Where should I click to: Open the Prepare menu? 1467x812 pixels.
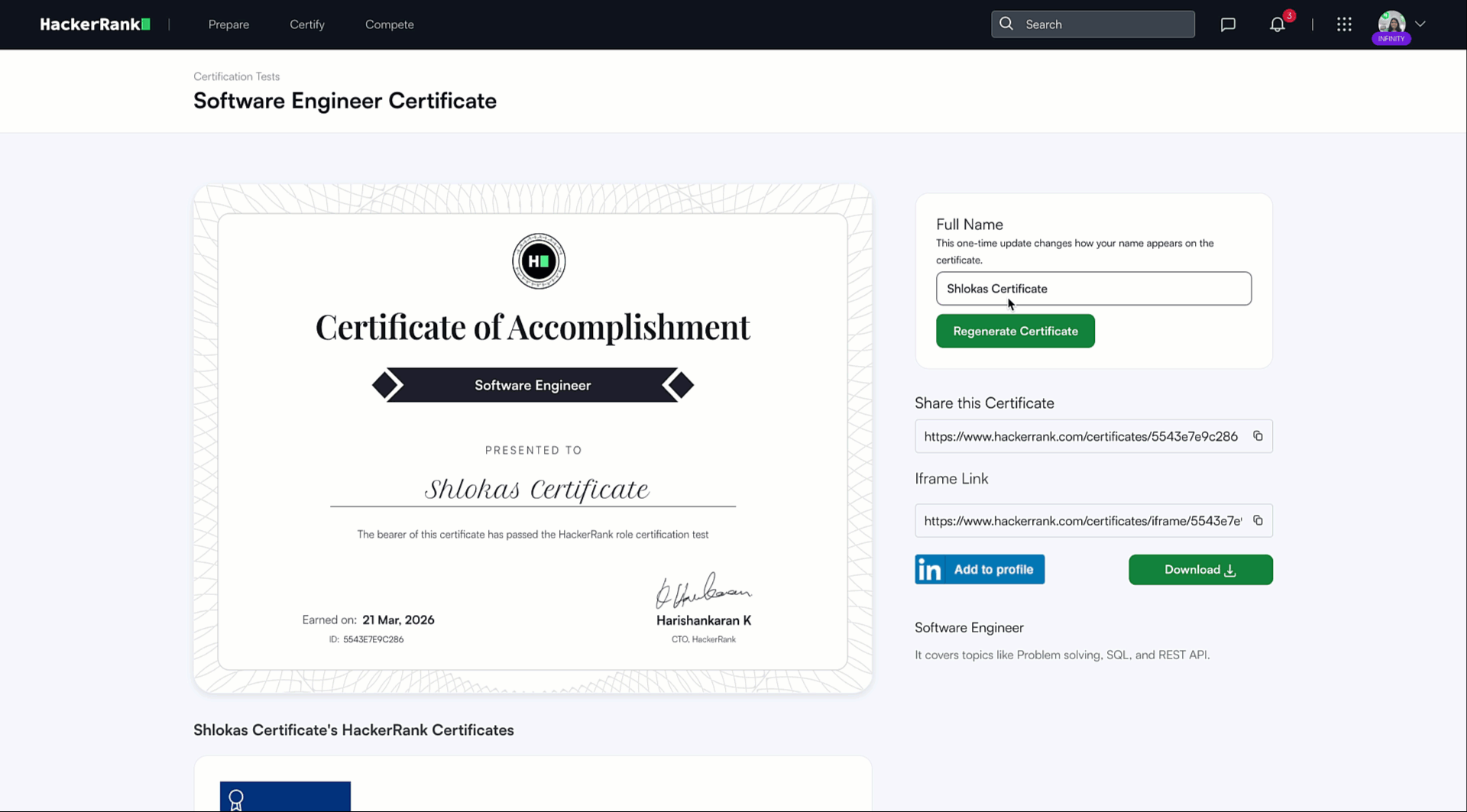point(228,24)
